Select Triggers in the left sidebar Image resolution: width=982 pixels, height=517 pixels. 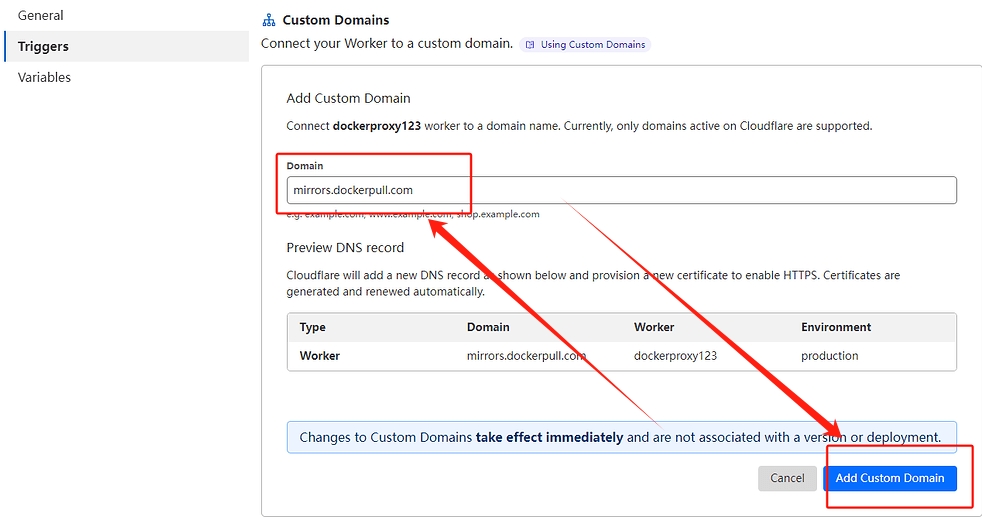click(x=43, y=46)
